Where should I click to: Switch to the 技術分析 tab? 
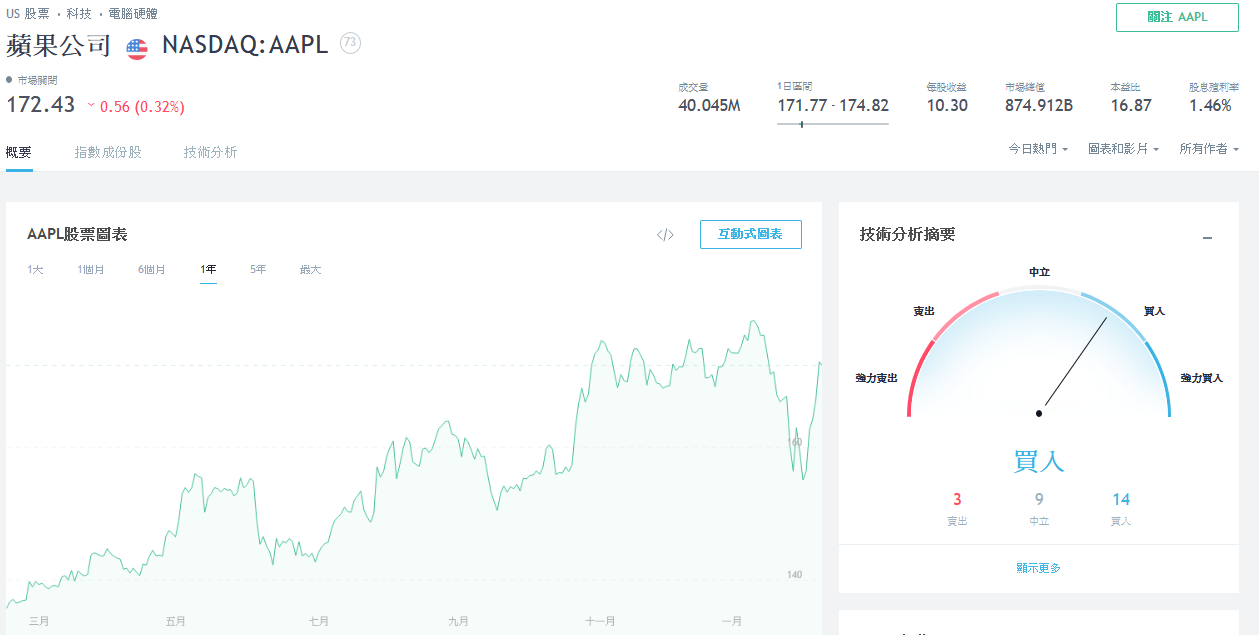click(x=210, y=152)
